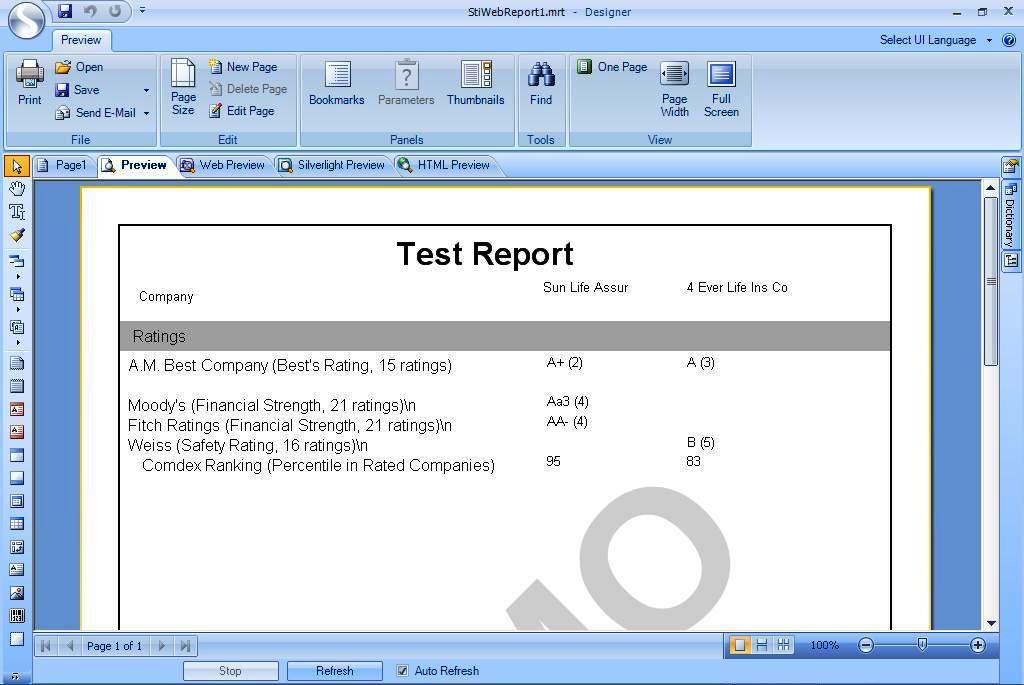The height and width of the screenshot is (685, 1024).
Task: Enter Full Screen view
Action: [721, 89]
